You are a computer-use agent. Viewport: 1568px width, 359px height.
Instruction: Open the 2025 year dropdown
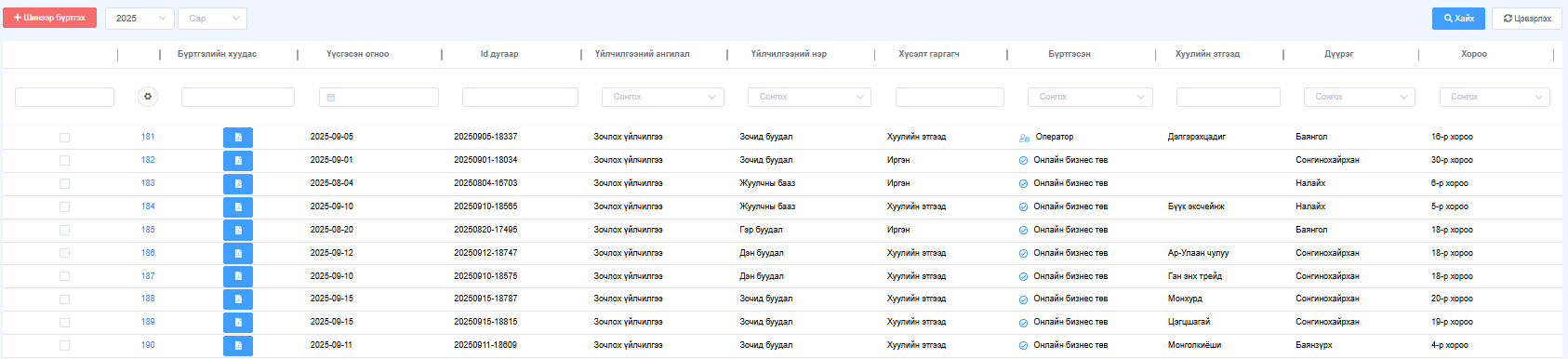(x=140, y=18)
